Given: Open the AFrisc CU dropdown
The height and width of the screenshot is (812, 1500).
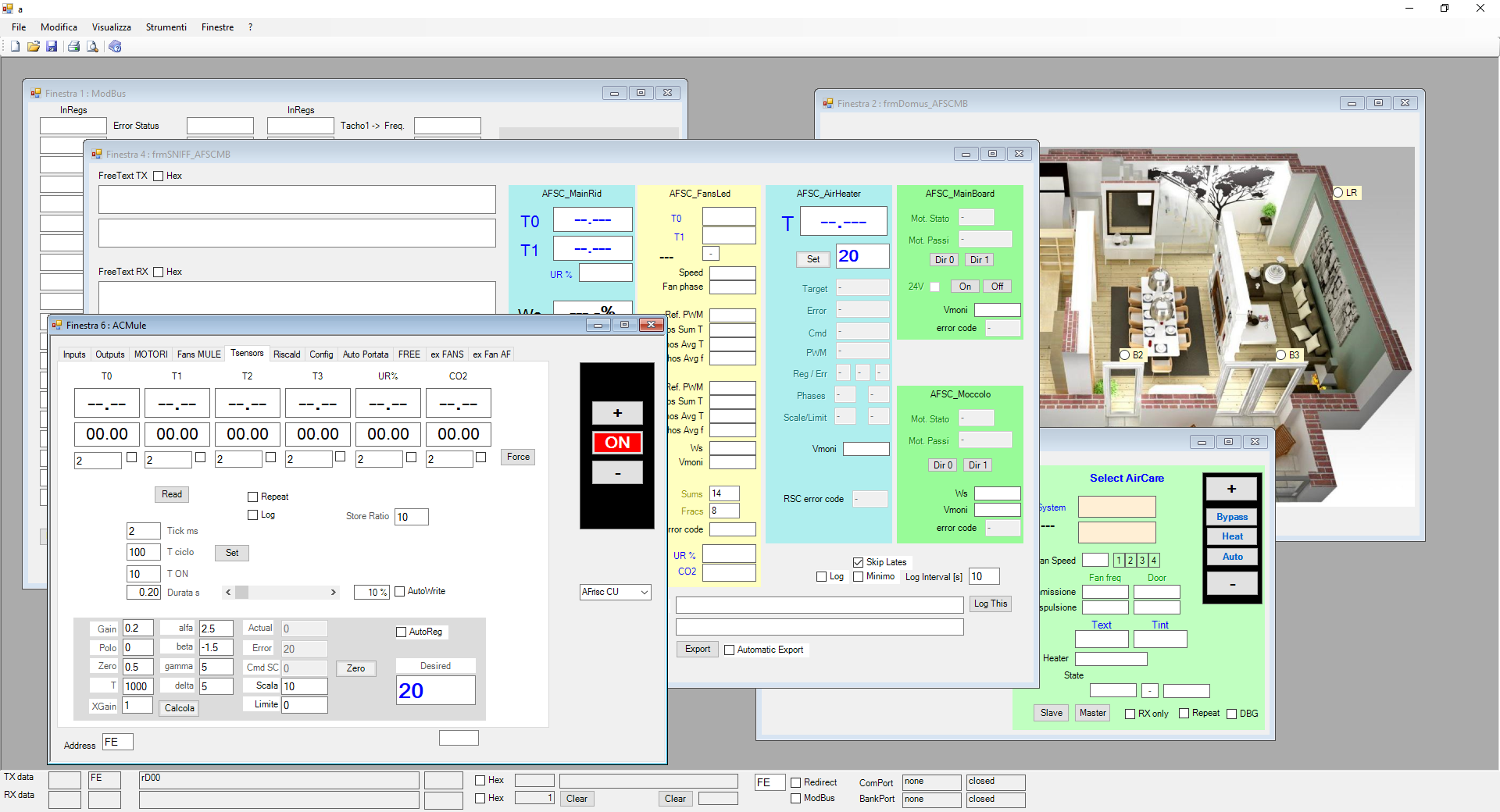Looking at the screenshot, I should pos(616,593).
